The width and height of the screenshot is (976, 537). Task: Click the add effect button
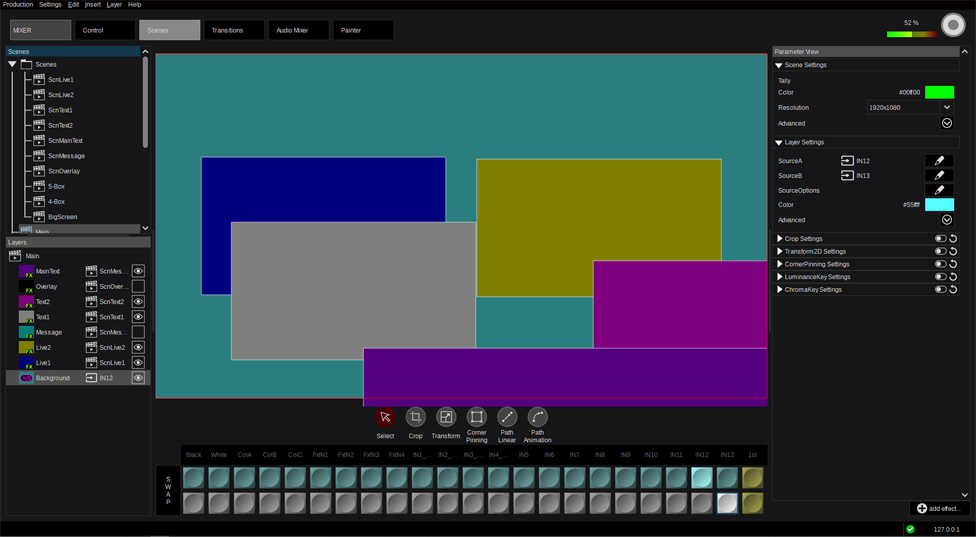click(x=939, y=509)
